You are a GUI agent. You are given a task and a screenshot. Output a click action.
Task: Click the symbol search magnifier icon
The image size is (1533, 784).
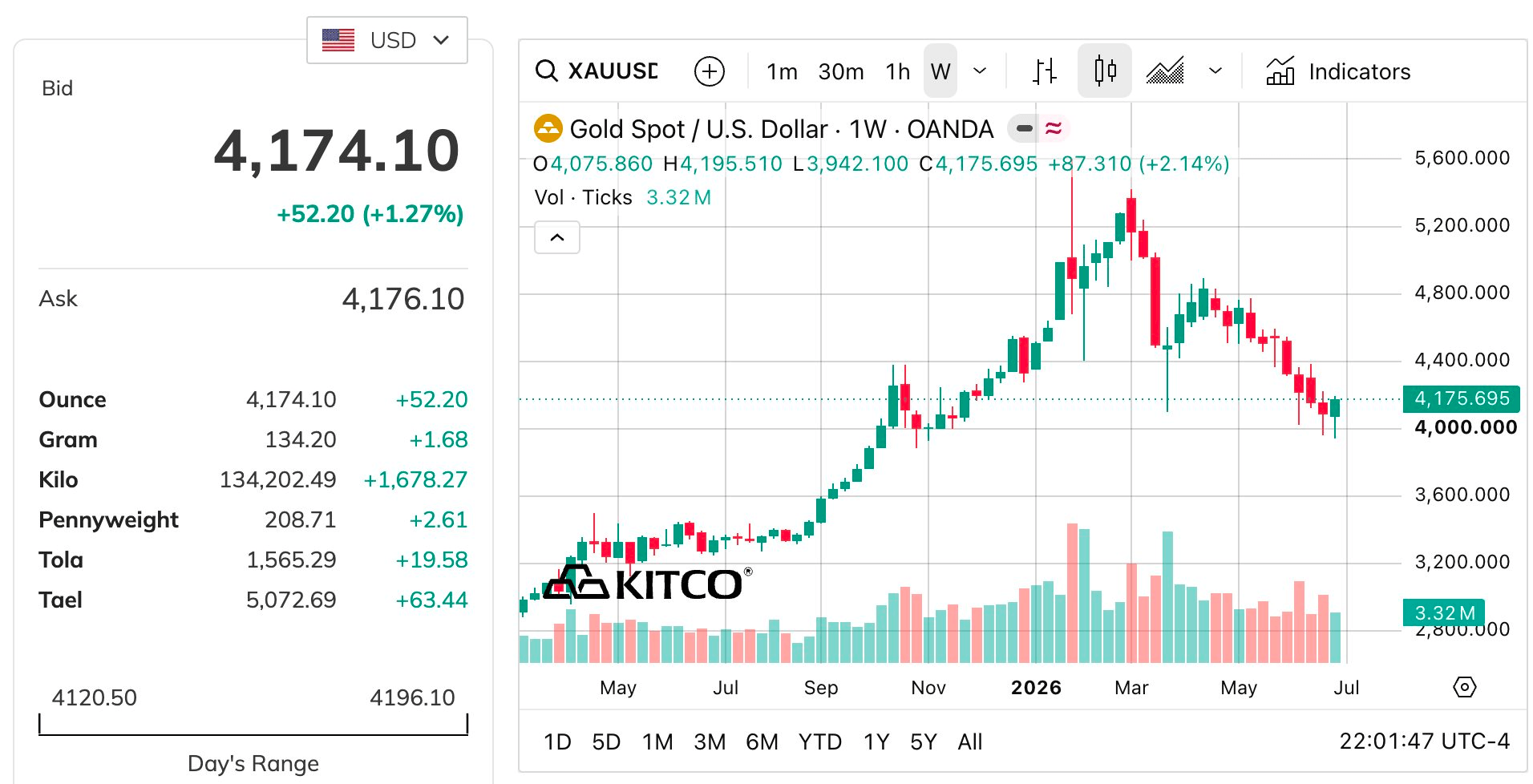pyautogui.click(x=547, y=71)
